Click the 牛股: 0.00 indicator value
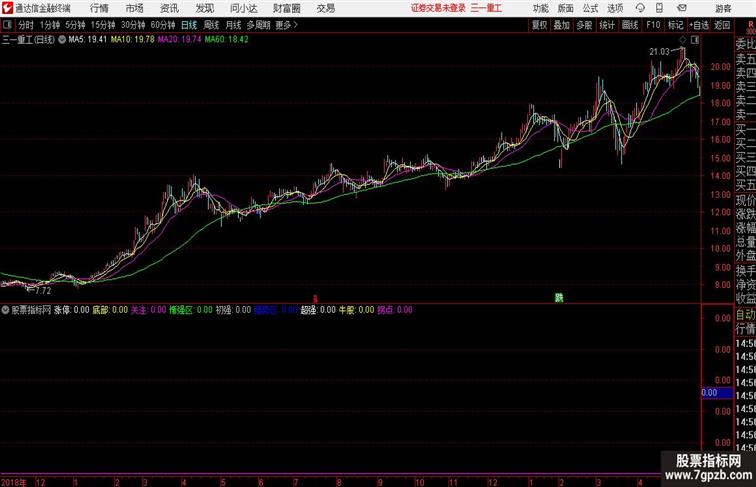756x487 pixels. click(356, 310)
